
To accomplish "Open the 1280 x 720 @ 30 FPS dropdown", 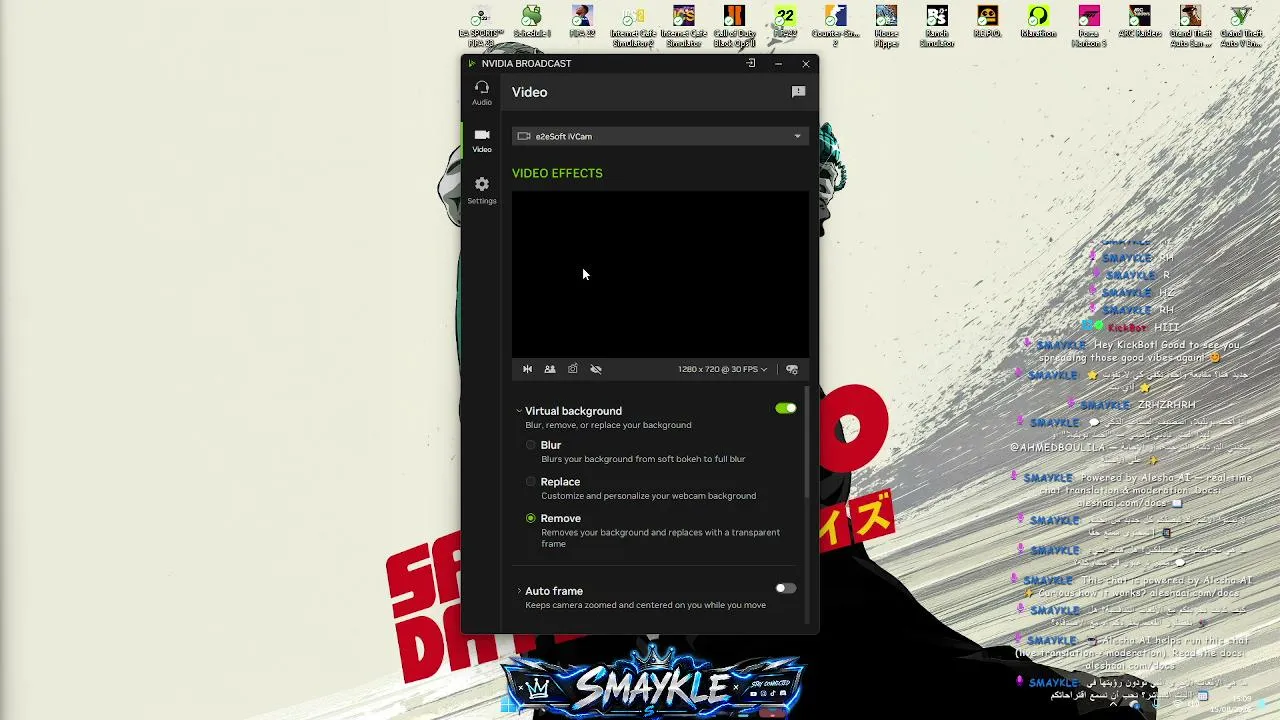I will (x=722, y=369).
